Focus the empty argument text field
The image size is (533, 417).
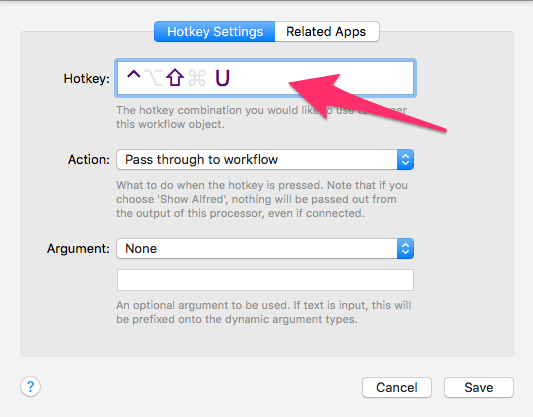265,280
